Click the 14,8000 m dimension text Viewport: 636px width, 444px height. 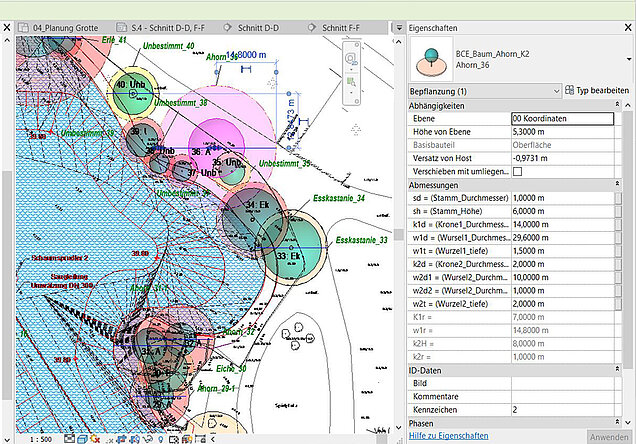(246, 55)
